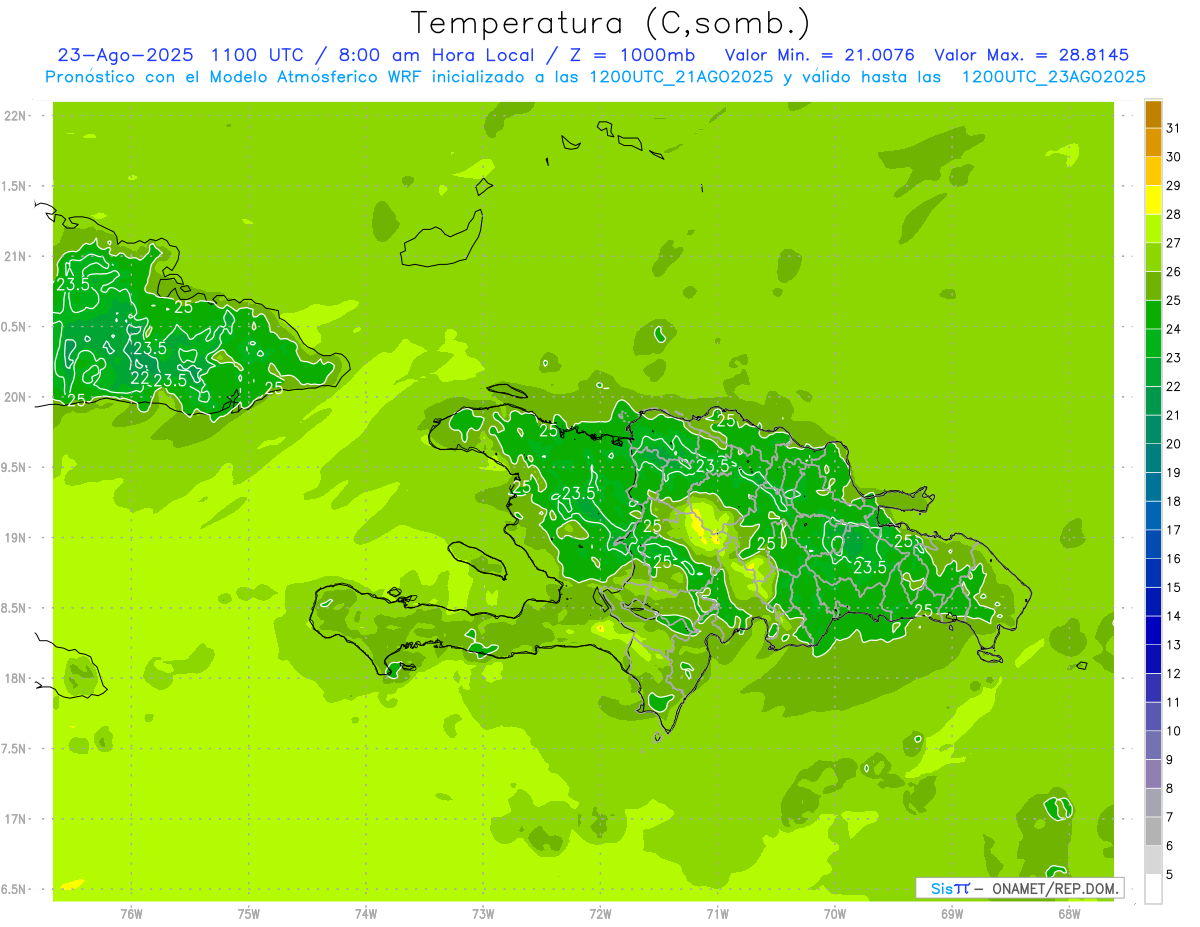Click the '19N' latitude axis label

tap(15, 538)
